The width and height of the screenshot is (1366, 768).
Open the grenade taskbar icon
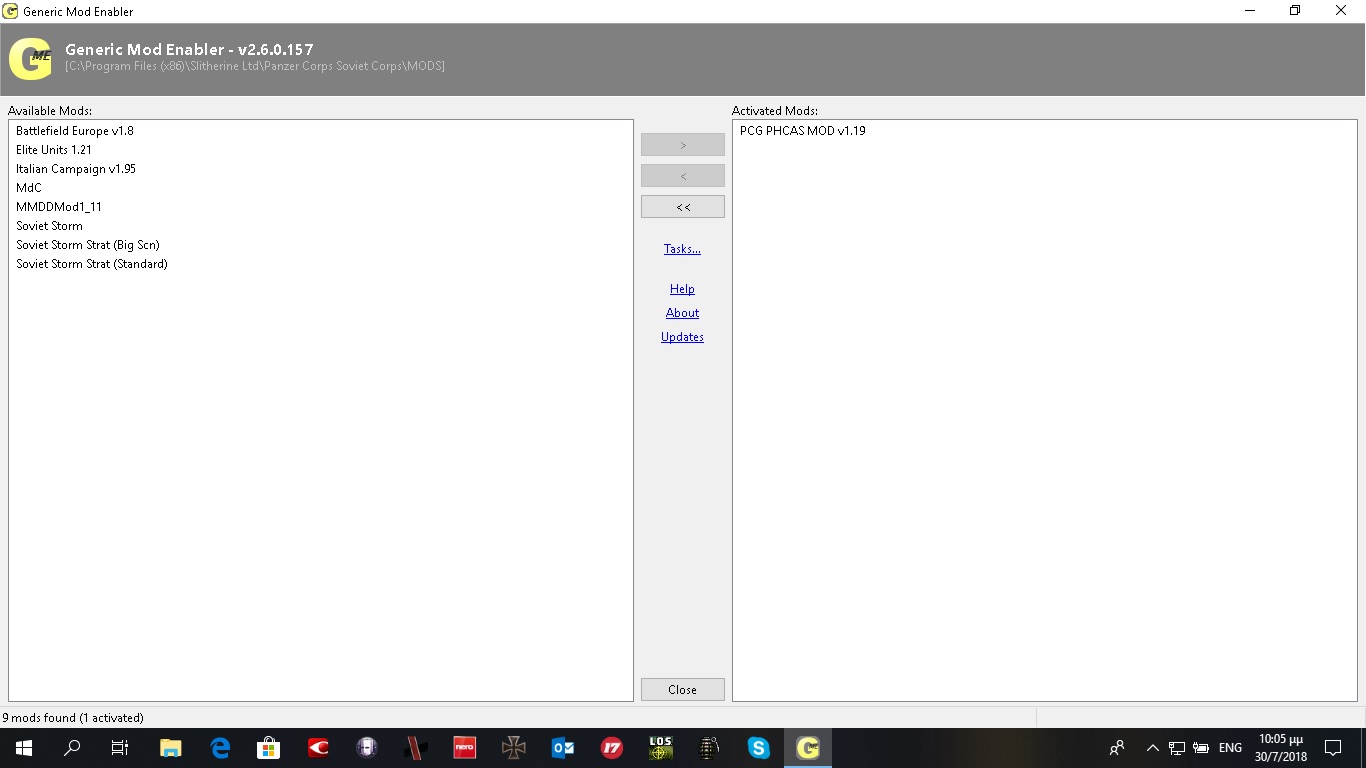(x=710, y=748)
